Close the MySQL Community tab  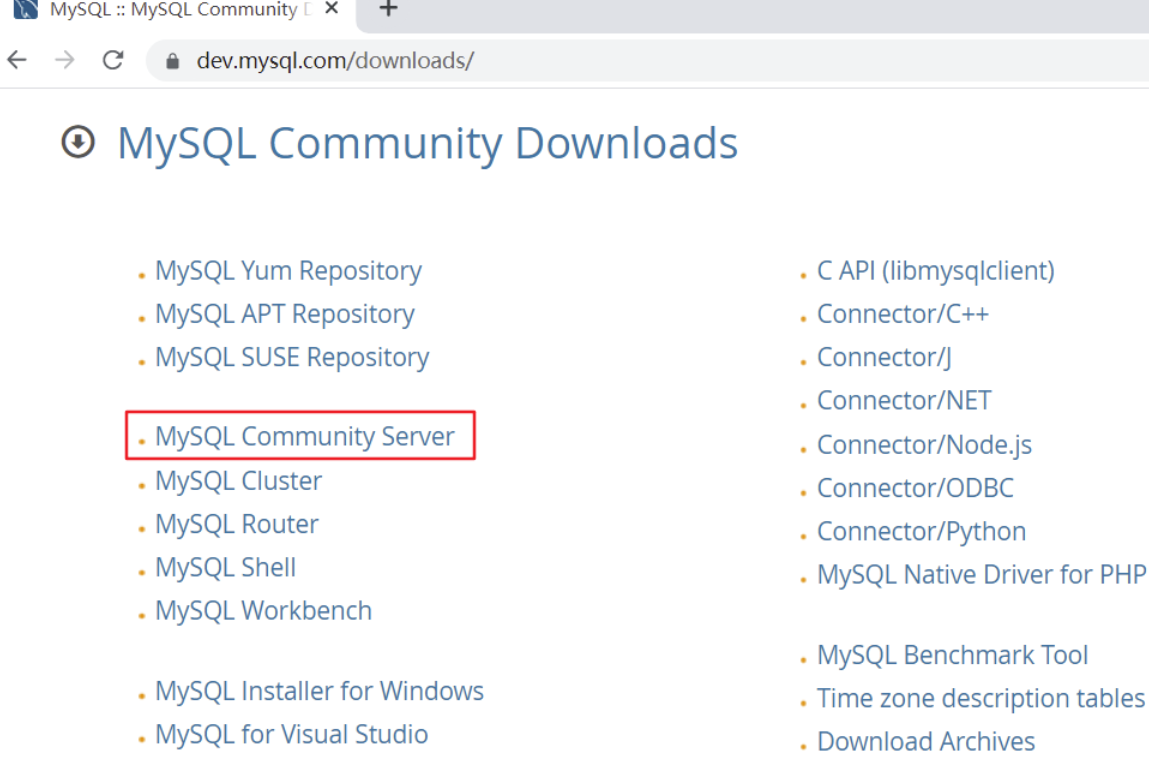pos(331,8)
